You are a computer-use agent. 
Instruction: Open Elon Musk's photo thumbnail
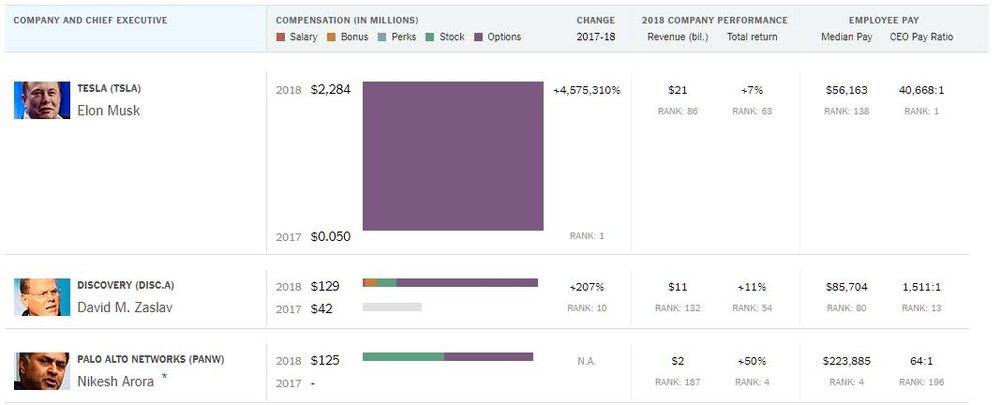[x=42, y=100]
